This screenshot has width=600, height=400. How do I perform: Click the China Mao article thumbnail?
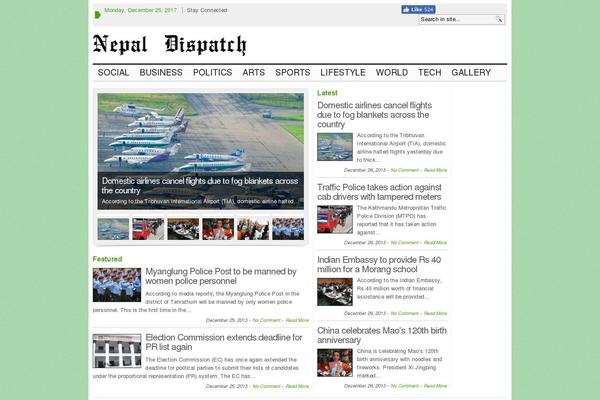point(335,363)
